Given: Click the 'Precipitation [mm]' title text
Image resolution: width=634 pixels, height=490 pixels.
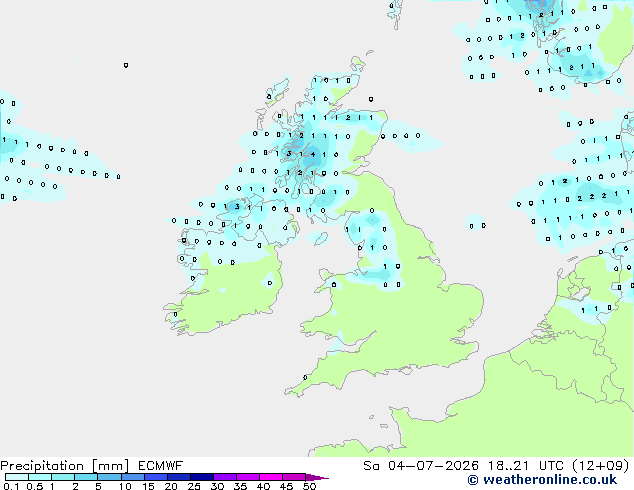Looking at the screenshot, I should (x=64, y=466).
